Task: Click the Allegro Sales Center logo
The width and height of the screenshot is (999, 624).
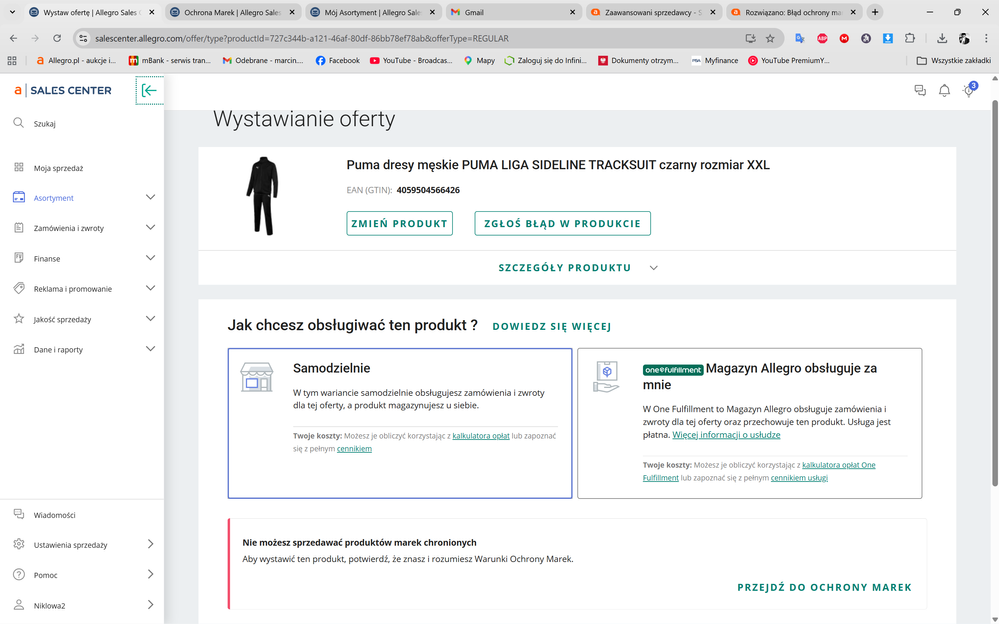Action: click(62, 91)
